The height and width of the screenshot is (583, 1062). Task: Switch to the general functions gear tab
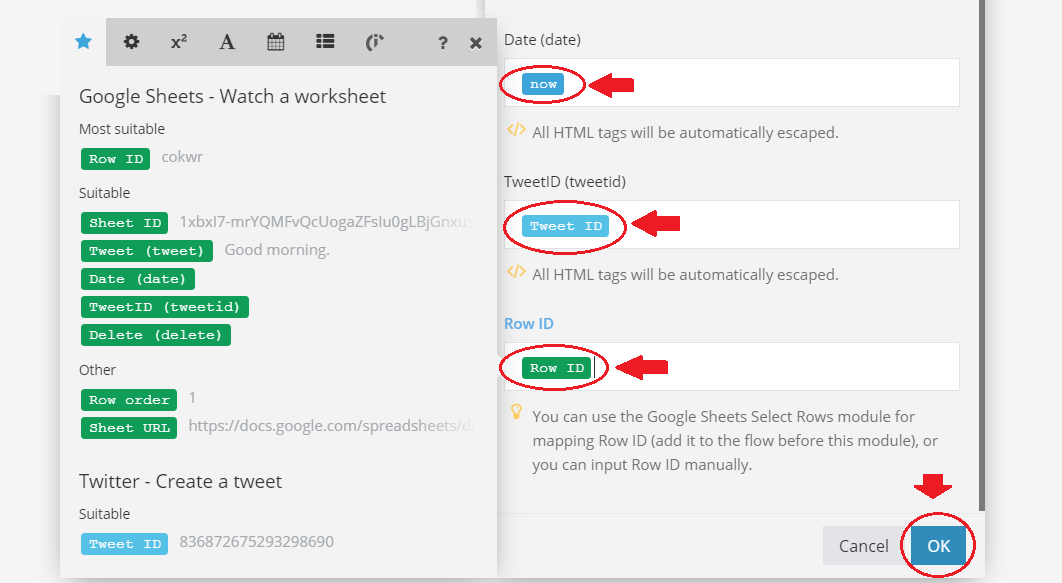(x=131, y=42)
